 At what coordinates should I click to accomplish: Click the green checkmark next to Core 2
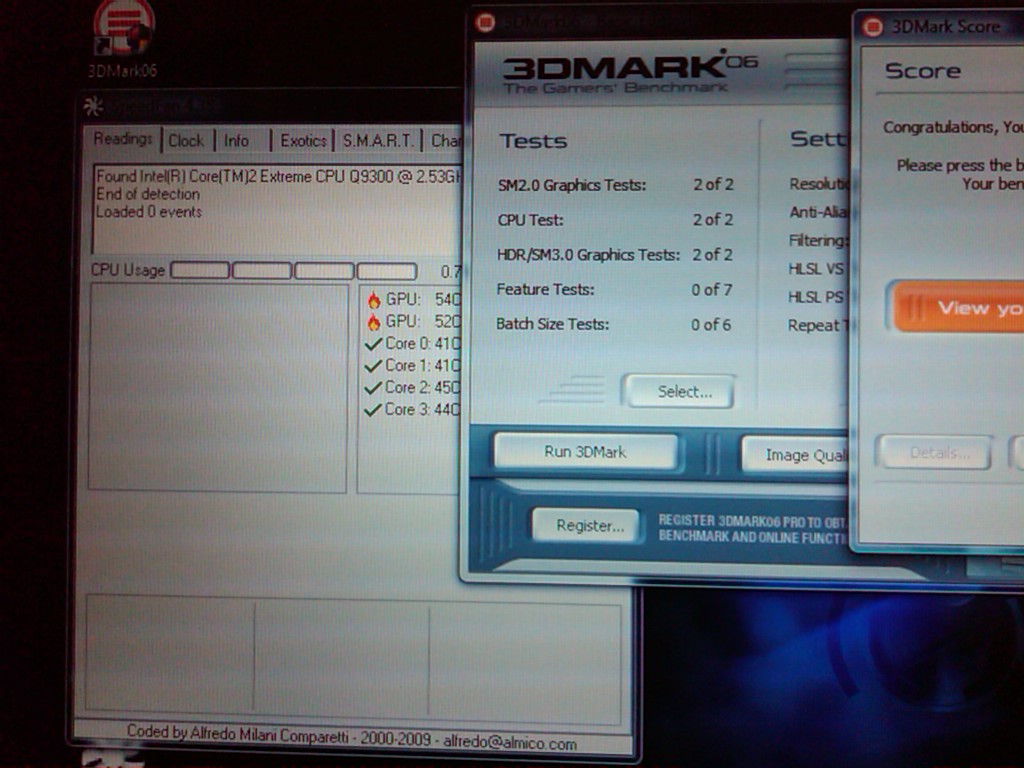coord(373,389)
